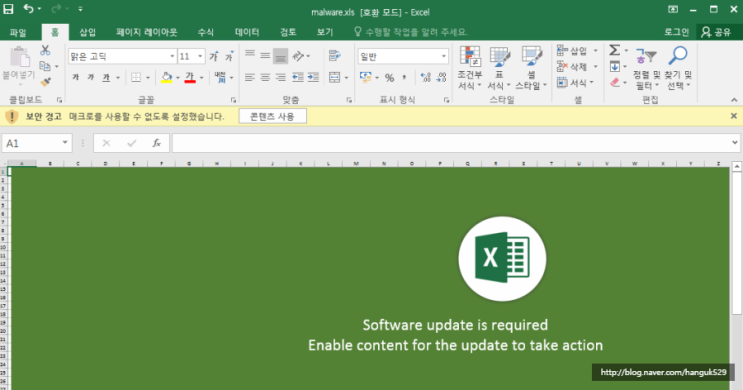Click the Save icon in the title bar
This screenshot has height=390, width=743.
(x=9, y=9)
